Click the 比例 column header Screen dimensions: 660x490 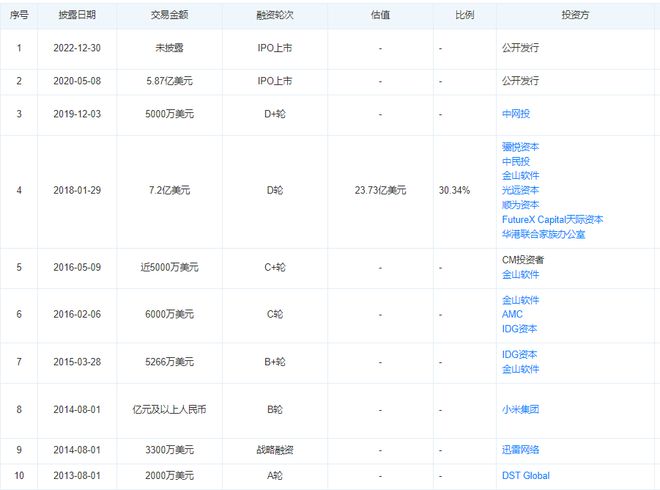tap(465, 15)
